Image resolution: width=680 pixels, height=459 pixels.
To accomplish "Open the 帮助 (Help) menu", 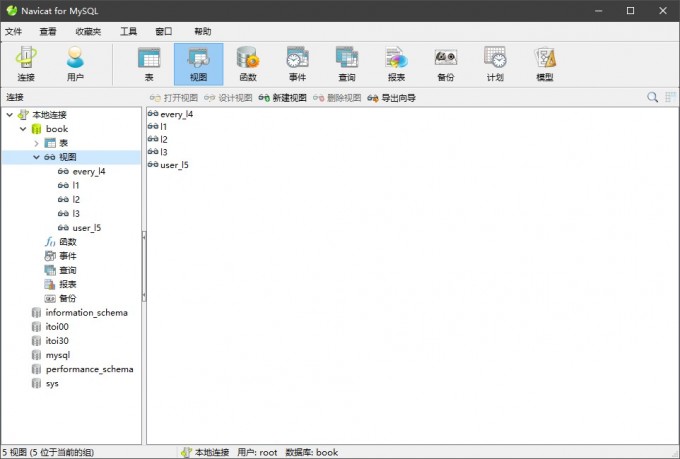I will click(x=203, y=32).
